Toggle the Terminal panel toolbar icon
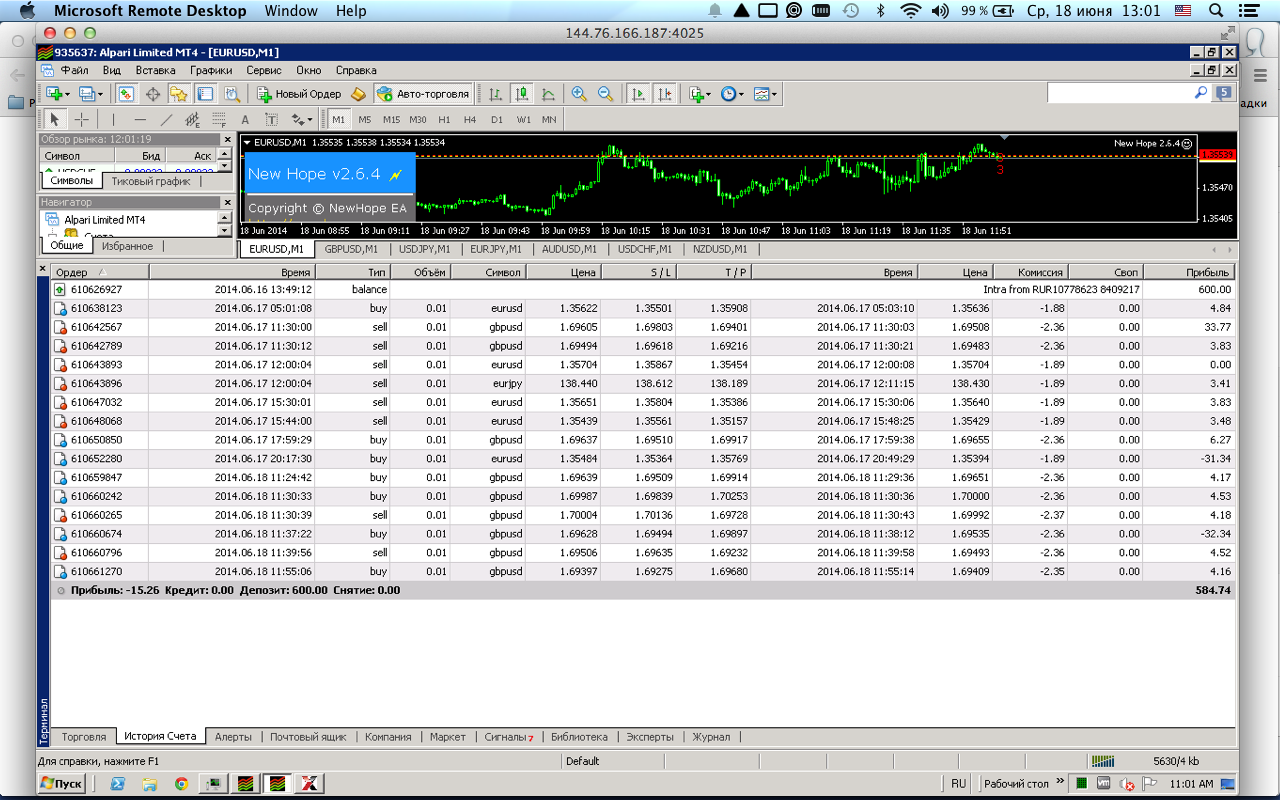Screen dimensions: 1280x800 coord(205,94)
